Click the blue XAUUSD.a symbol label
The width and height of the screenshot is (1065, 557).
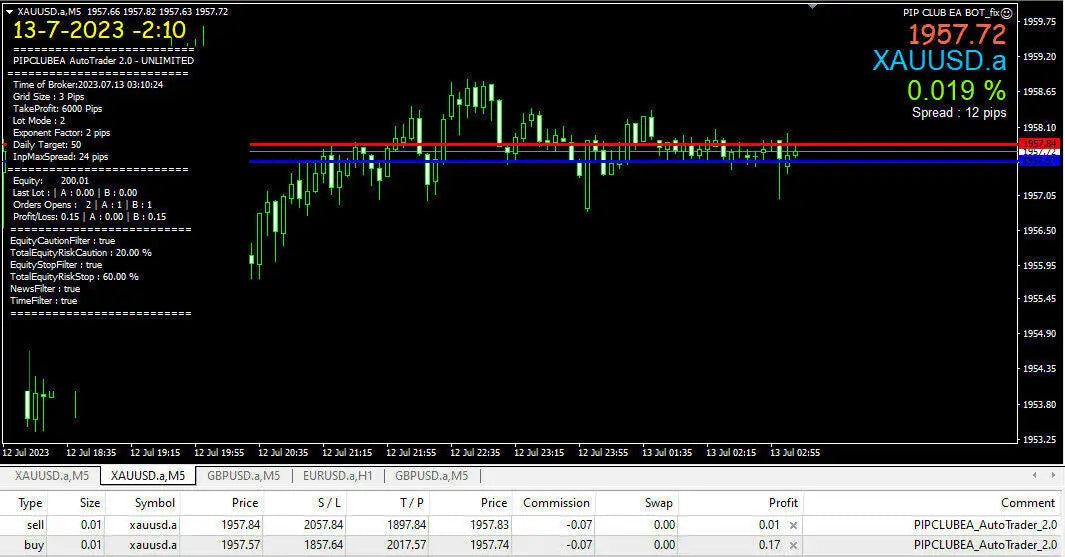point(939,60)
